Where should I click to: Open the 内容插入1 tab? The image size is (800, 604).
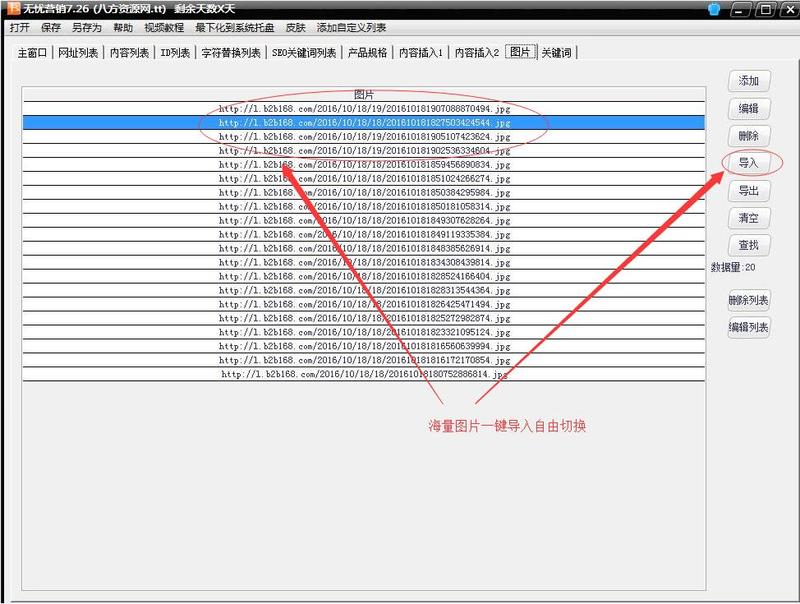[420, 53]
